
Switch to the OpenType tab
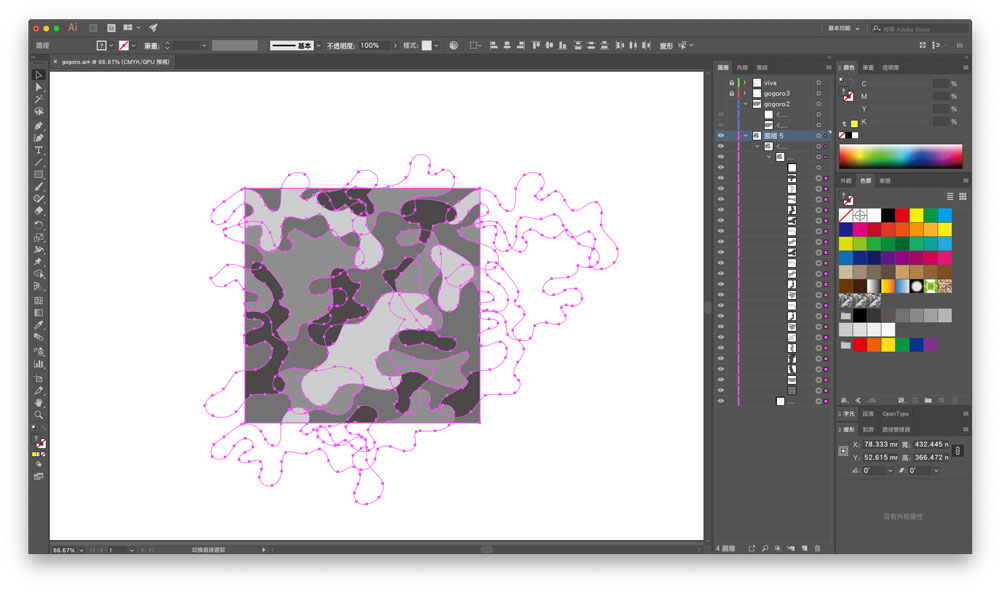pos(895,414)
